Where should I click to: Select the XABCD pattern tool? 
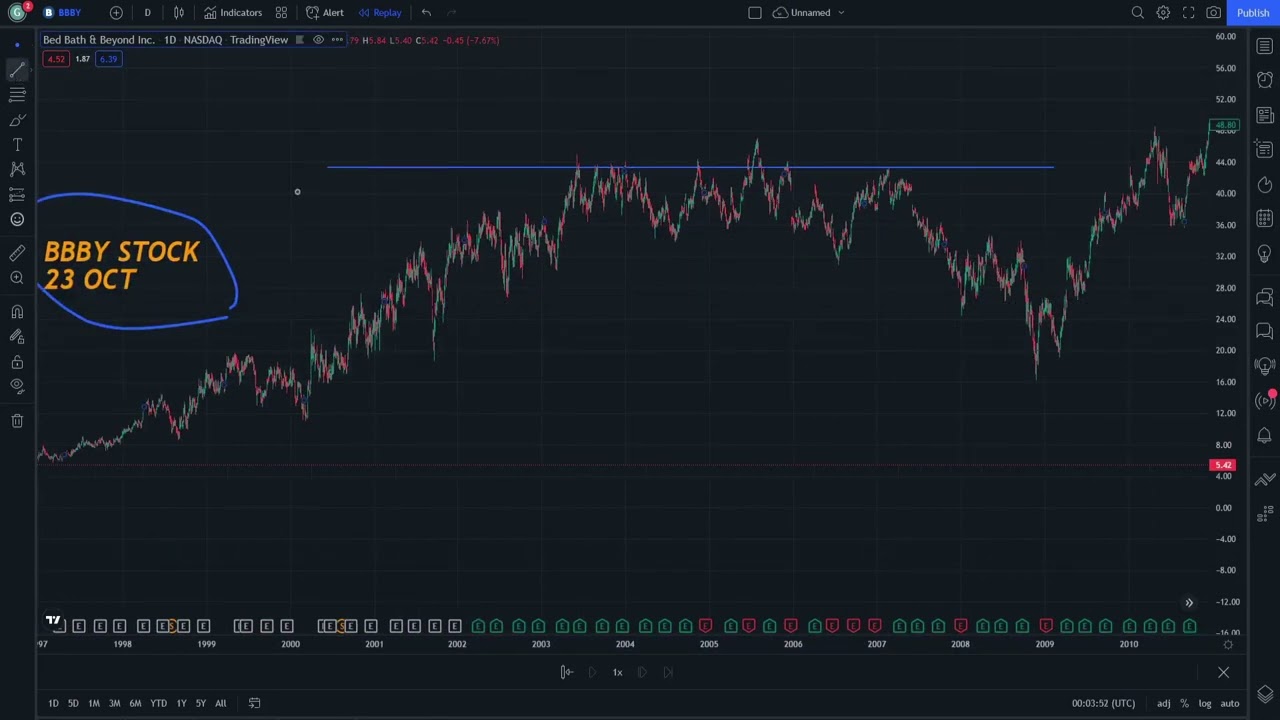pos(17,170)
